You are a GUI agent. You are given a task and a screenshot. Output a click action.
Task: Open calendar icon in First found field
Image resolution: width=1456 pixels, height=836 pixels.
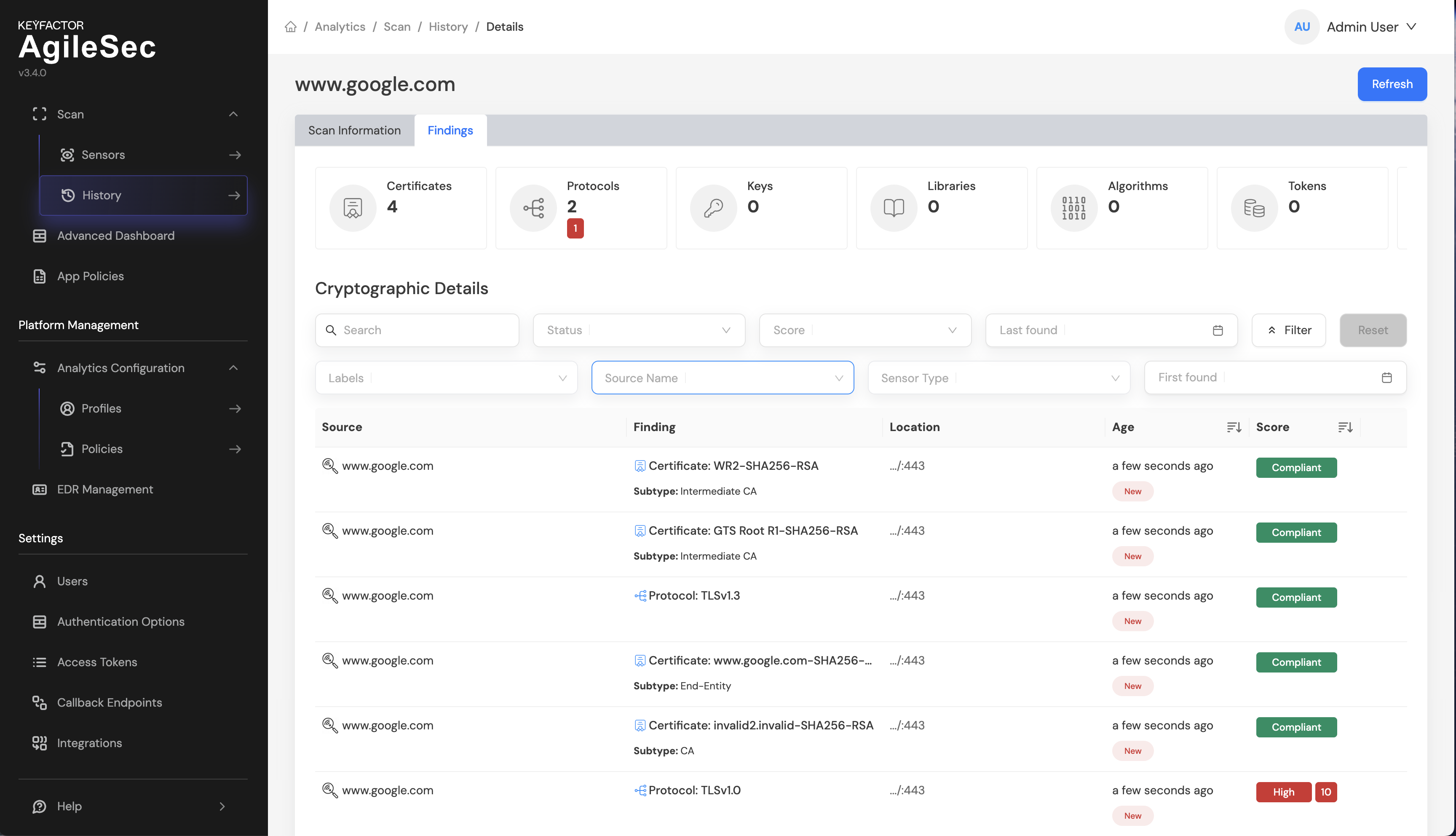(x=1386, y=378)
